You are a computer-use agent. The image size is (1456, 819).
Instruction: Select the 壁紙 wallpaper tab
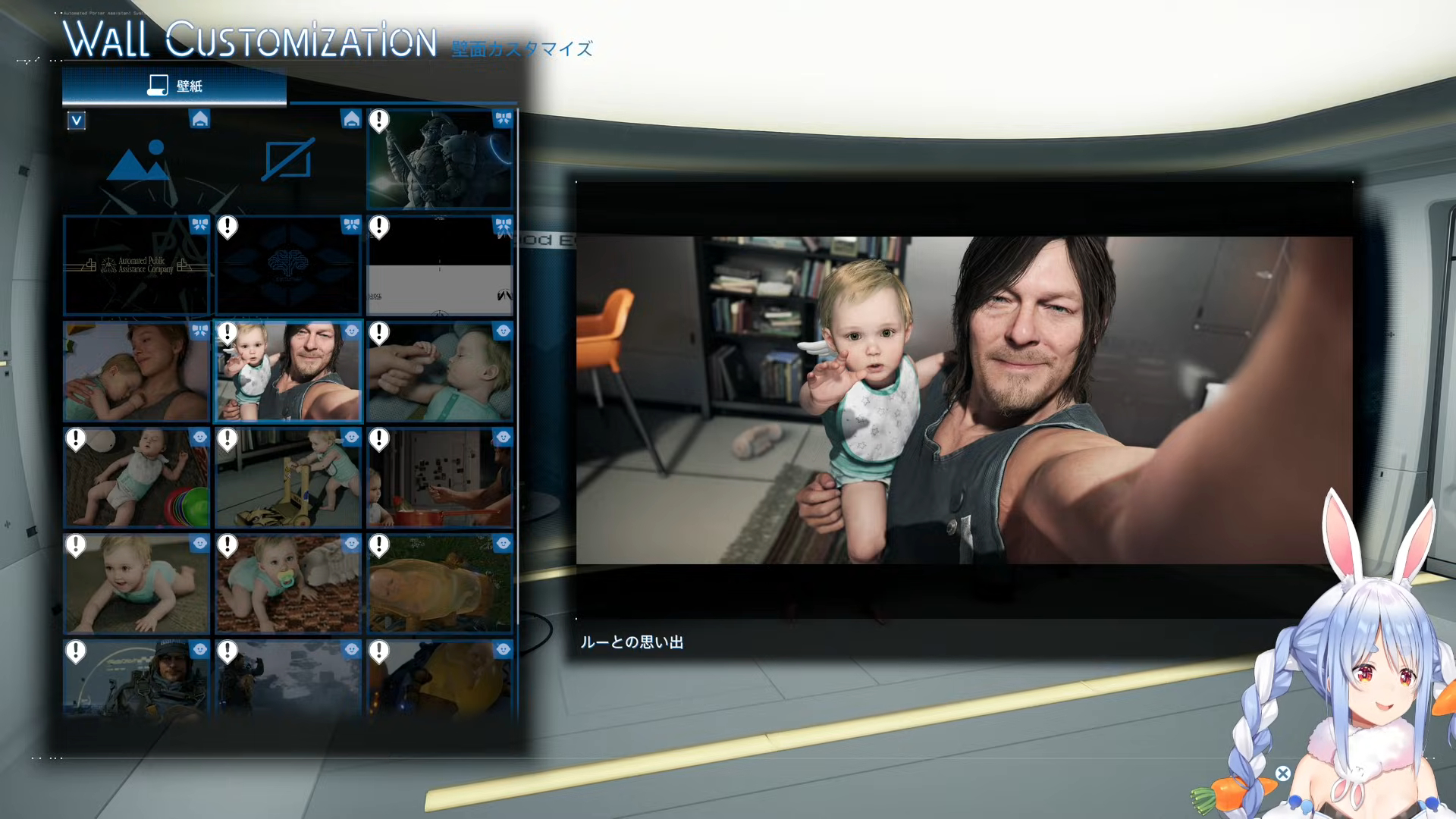pos(174,86)
